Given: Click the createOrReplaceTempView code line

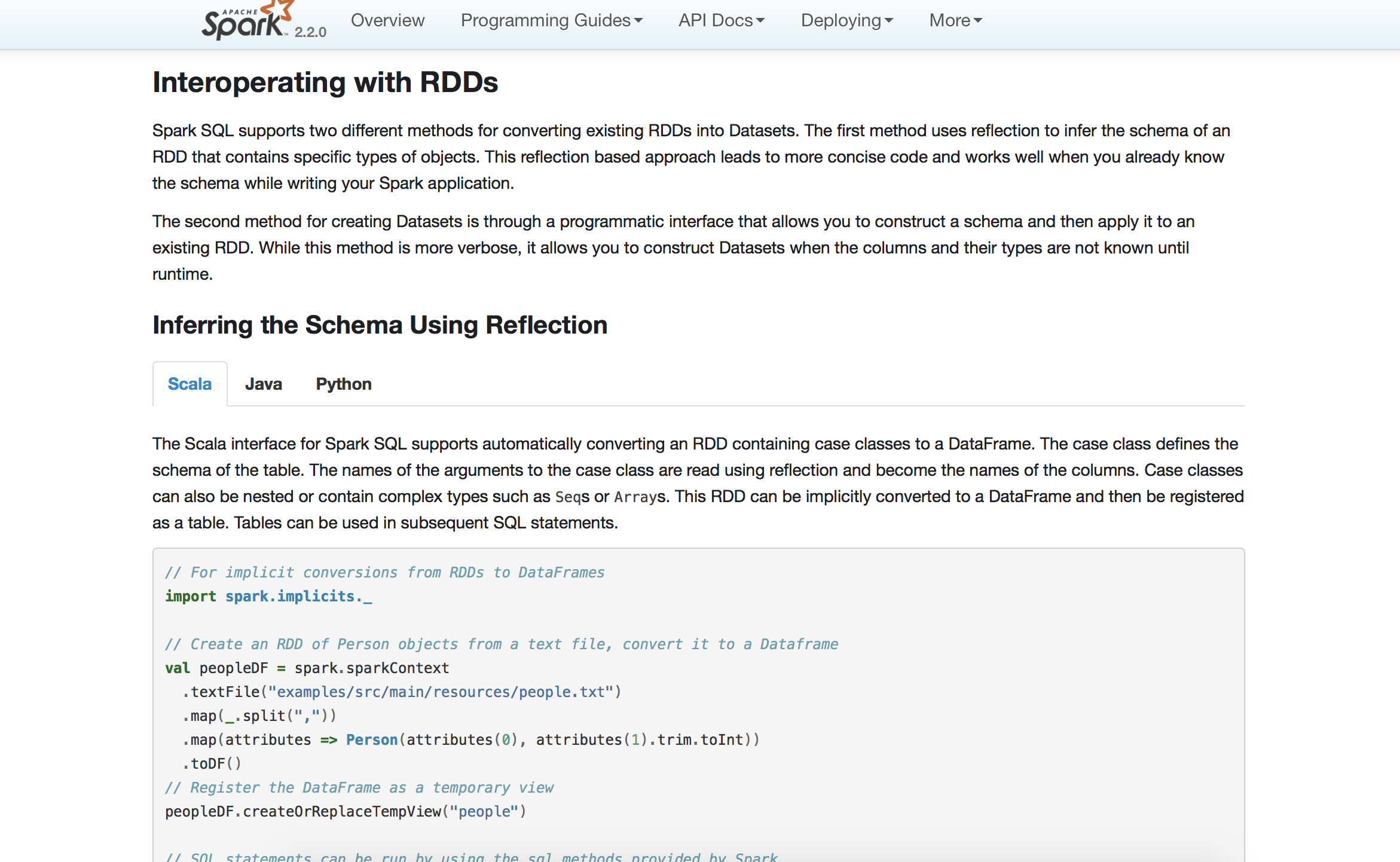Looking at the screenshot, I should point(345,812).
